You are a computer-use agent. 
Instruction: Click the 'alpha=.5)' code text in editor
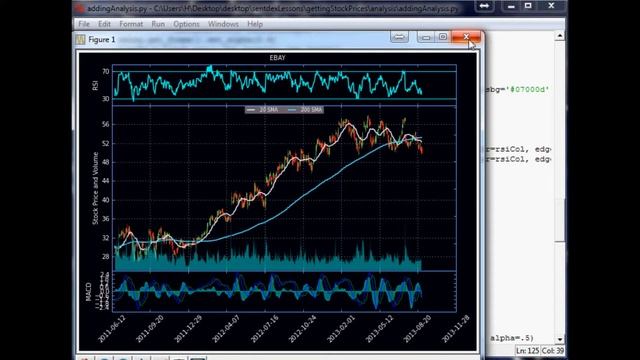tap(512, 338)
